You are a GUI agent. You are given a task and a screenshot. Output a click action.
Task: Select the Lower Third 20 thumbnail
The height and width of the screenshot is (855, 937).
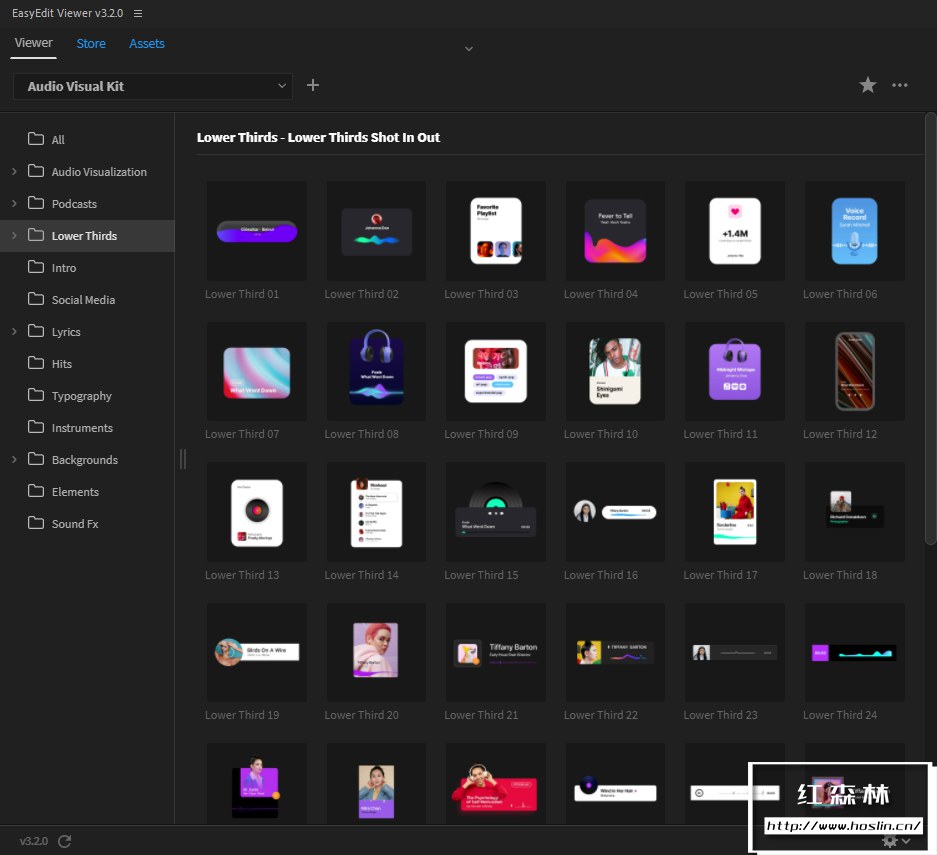point(376,652)
